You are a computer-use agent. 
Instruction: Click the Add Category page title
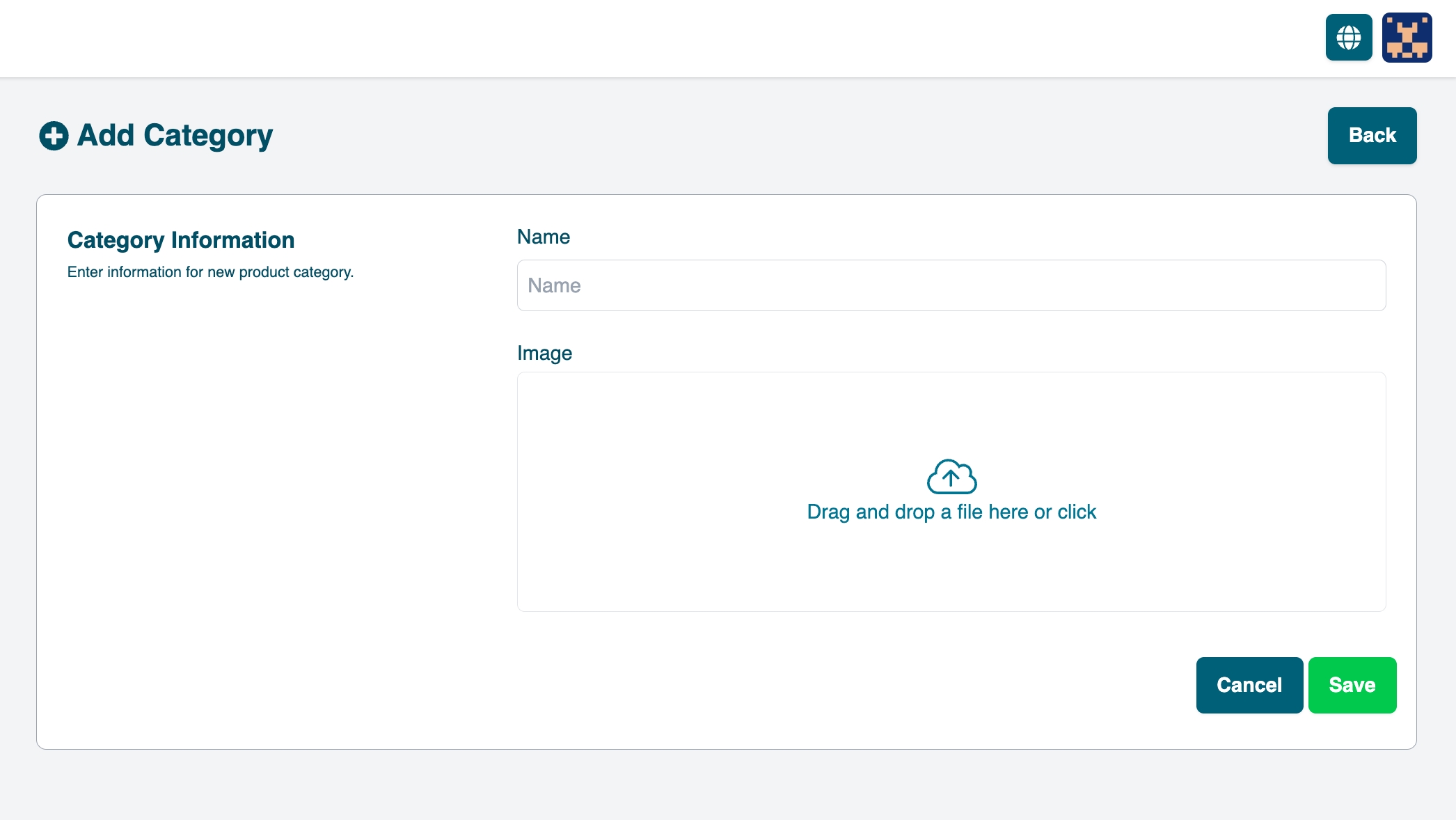click(175, 136)
